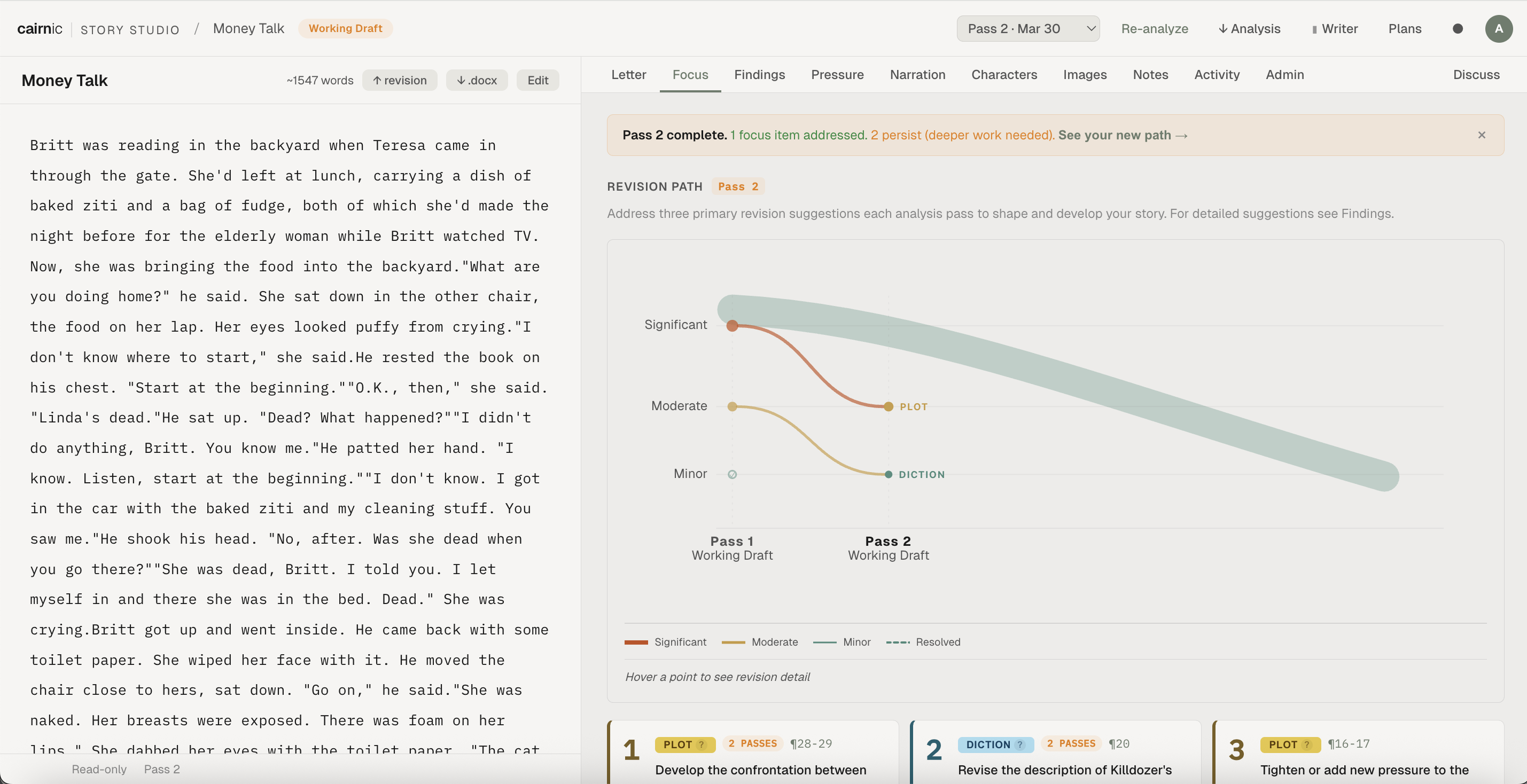Image resolution: width=1527 pixels, height=784 pixels.
Task: Open the Discuss panel
Action: pyautogui.click(x=1475, y=75)
